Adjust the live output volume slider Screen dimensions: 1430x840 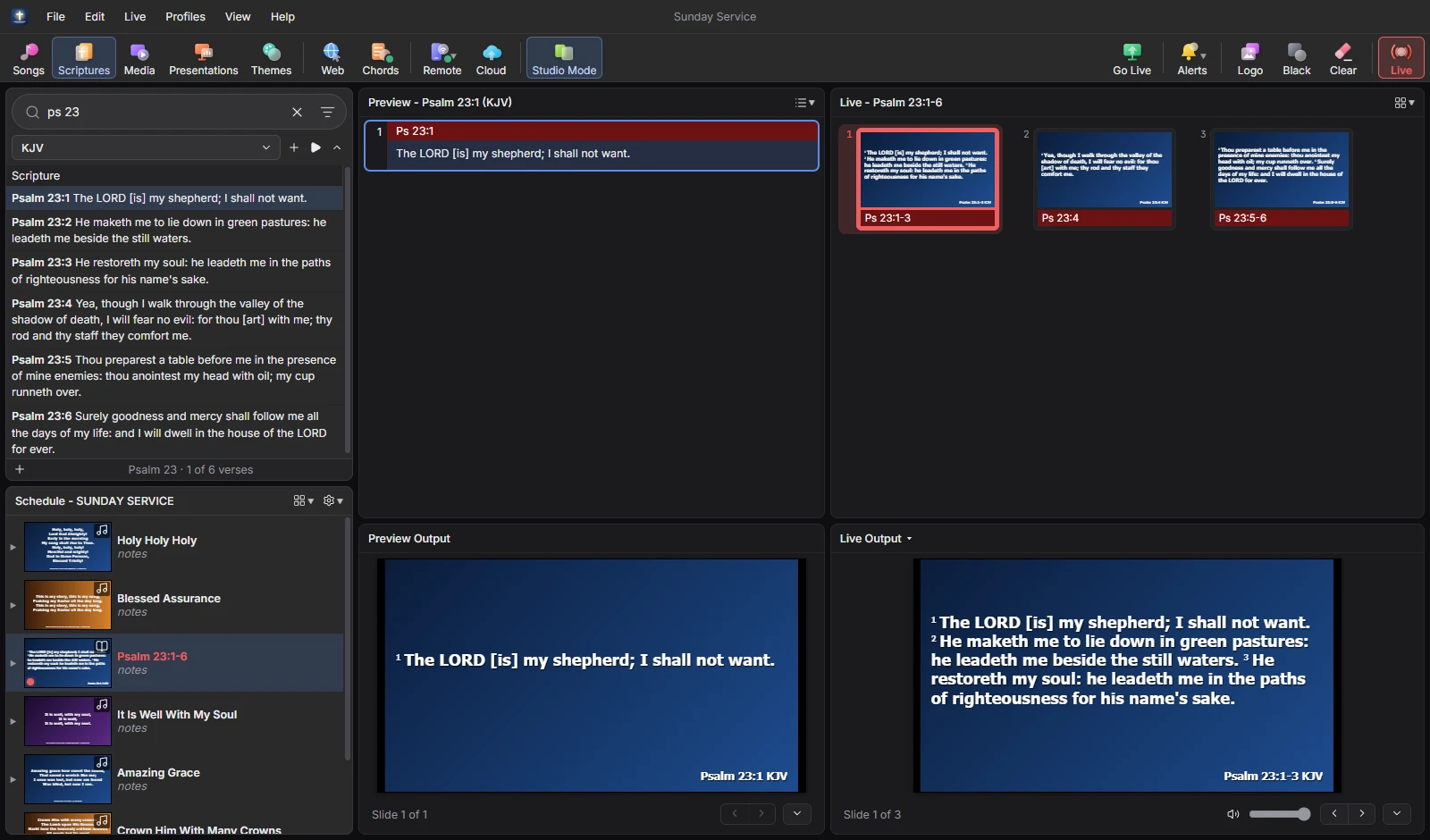click(x=1279, y=814)
